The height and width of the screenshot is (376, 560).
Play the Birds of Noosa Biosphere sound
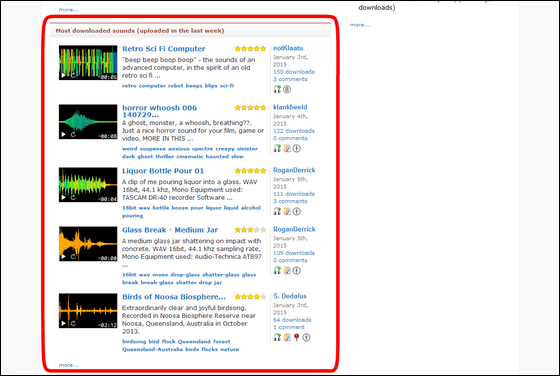(64, 324)
